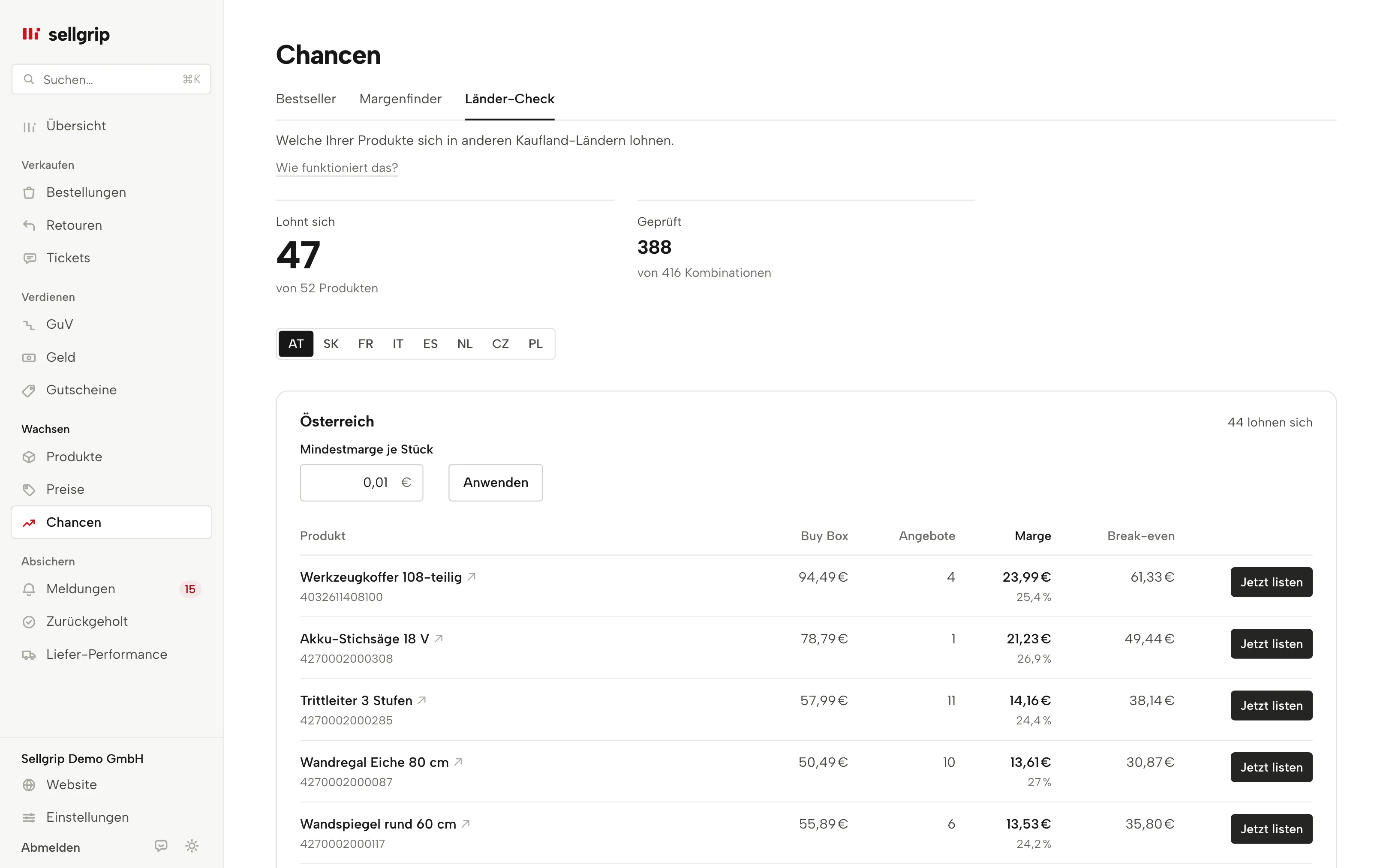1389x868 pixels.
Task: Click the Gutscheine tag icon
Action: click(x=29, y=390)
